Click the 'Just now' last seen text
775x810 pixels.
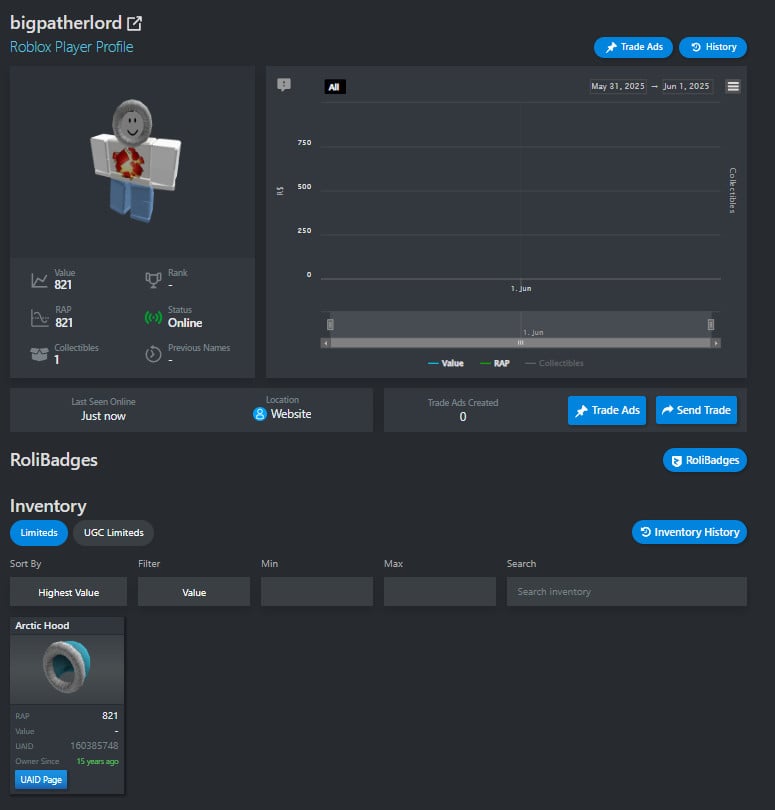pyautogui.click(x=103, y=416)
